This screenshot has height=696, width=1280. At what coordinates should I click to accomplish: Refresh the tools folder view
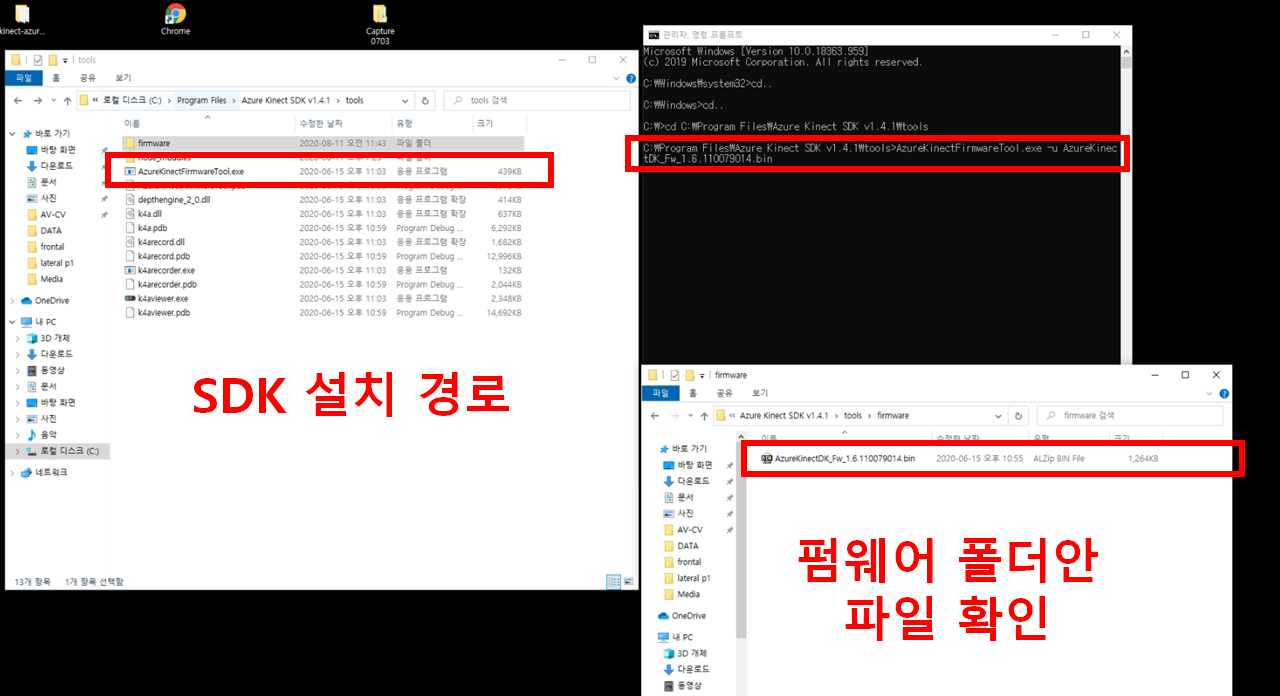click(426, 100)
